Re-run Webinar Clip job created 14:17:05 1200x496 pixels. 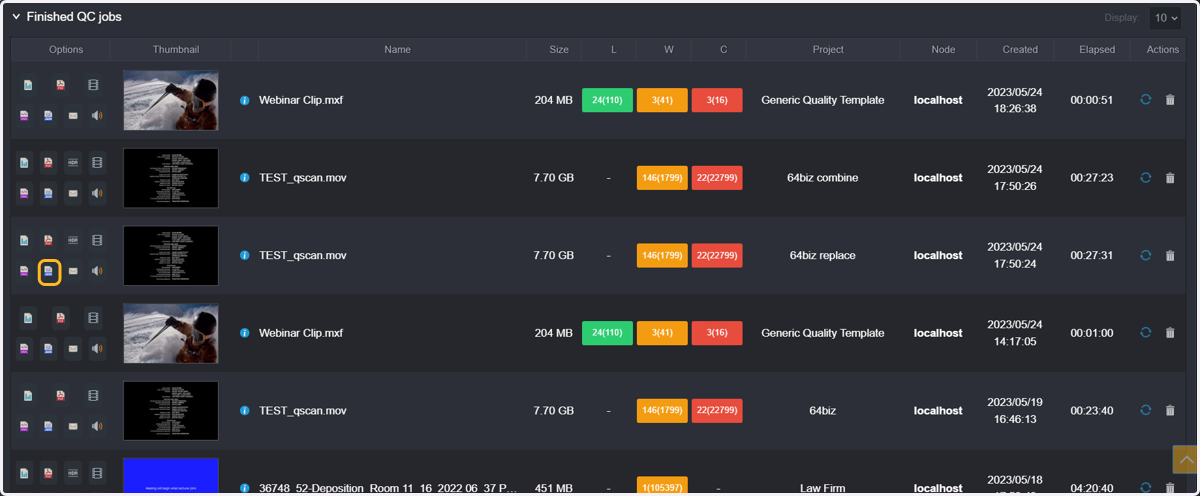tap(1146, 333)
